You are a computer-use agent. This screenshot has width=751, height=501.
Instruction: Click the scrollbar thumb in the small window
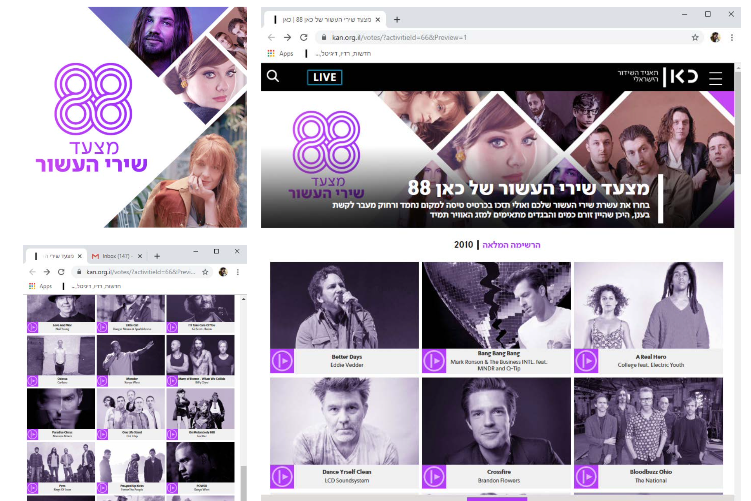point(243,483)
